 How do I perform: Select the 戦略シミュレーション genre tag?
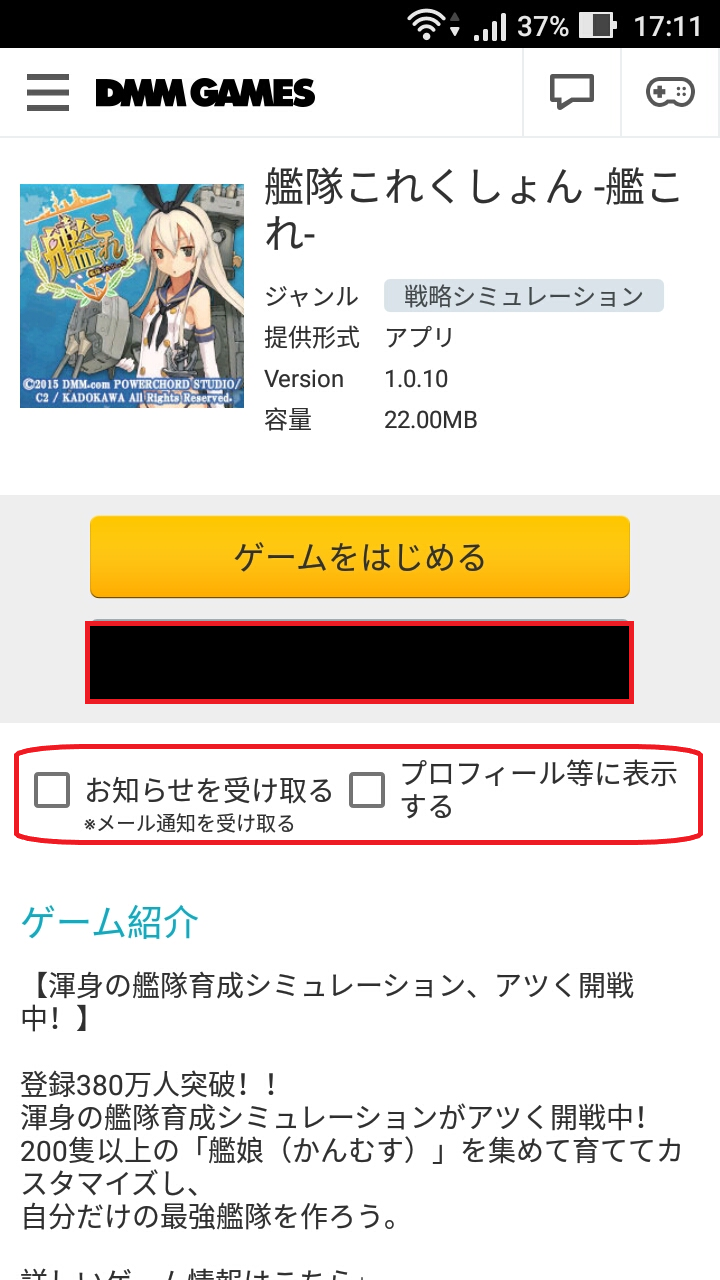(524, 296)
